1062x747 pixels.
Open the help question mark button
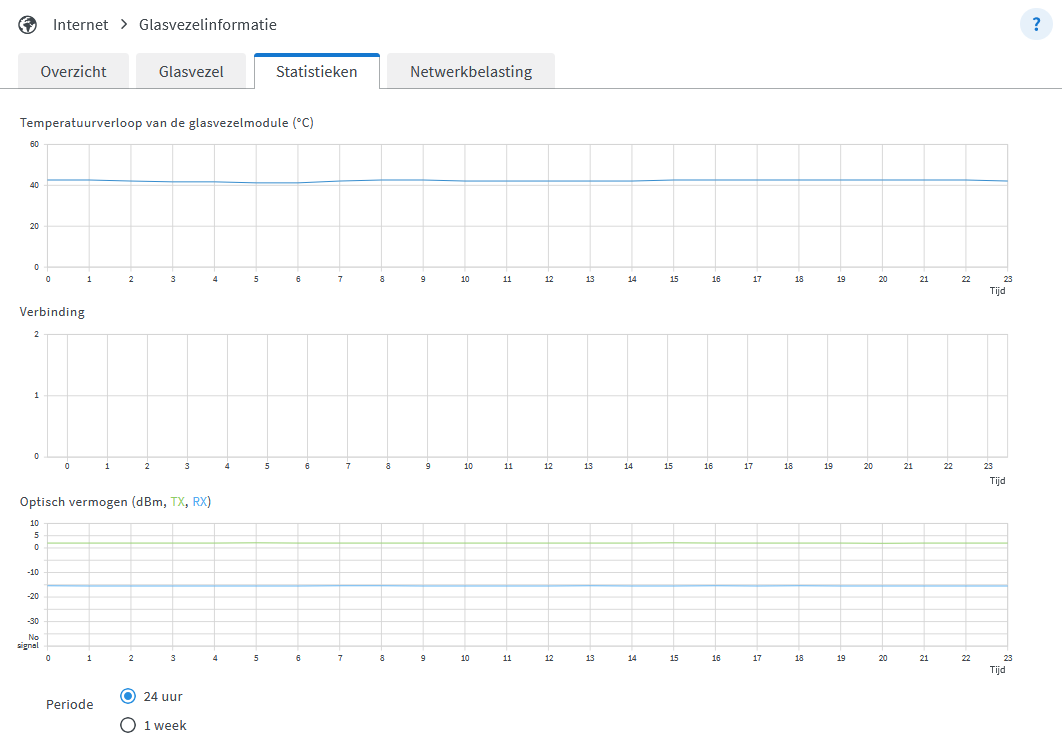click(x=1036, y=25)
